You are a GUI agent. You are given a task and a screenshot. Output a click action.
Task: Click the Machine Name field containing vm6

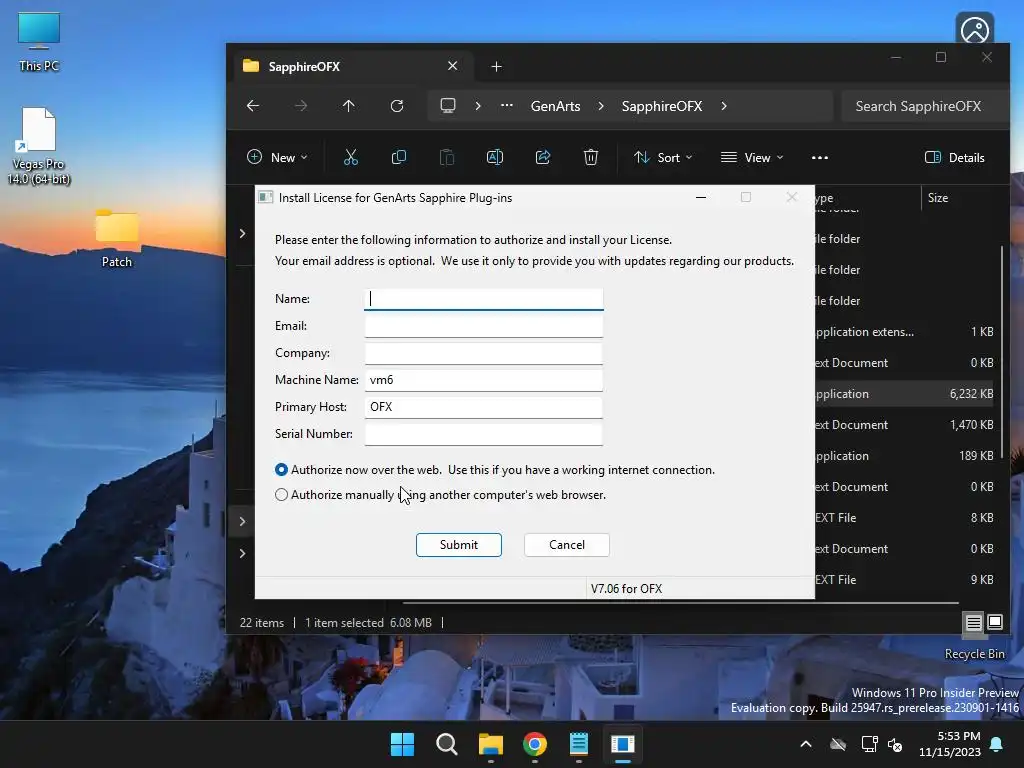click(483, 379)
